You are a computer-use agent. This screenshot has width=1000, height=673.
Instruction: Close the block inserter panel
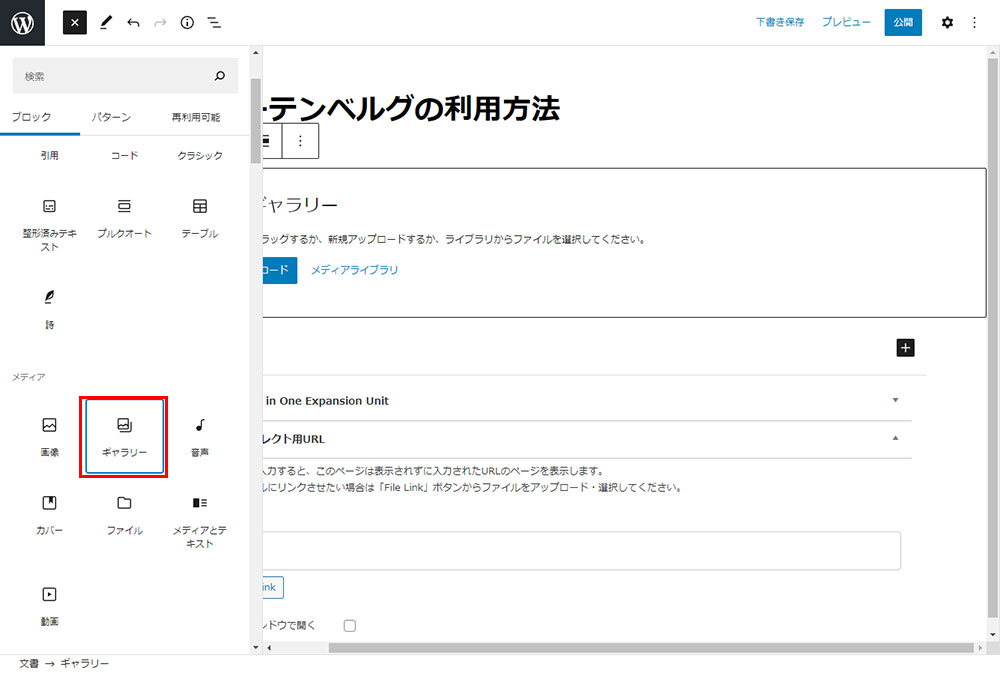point(75,22)
